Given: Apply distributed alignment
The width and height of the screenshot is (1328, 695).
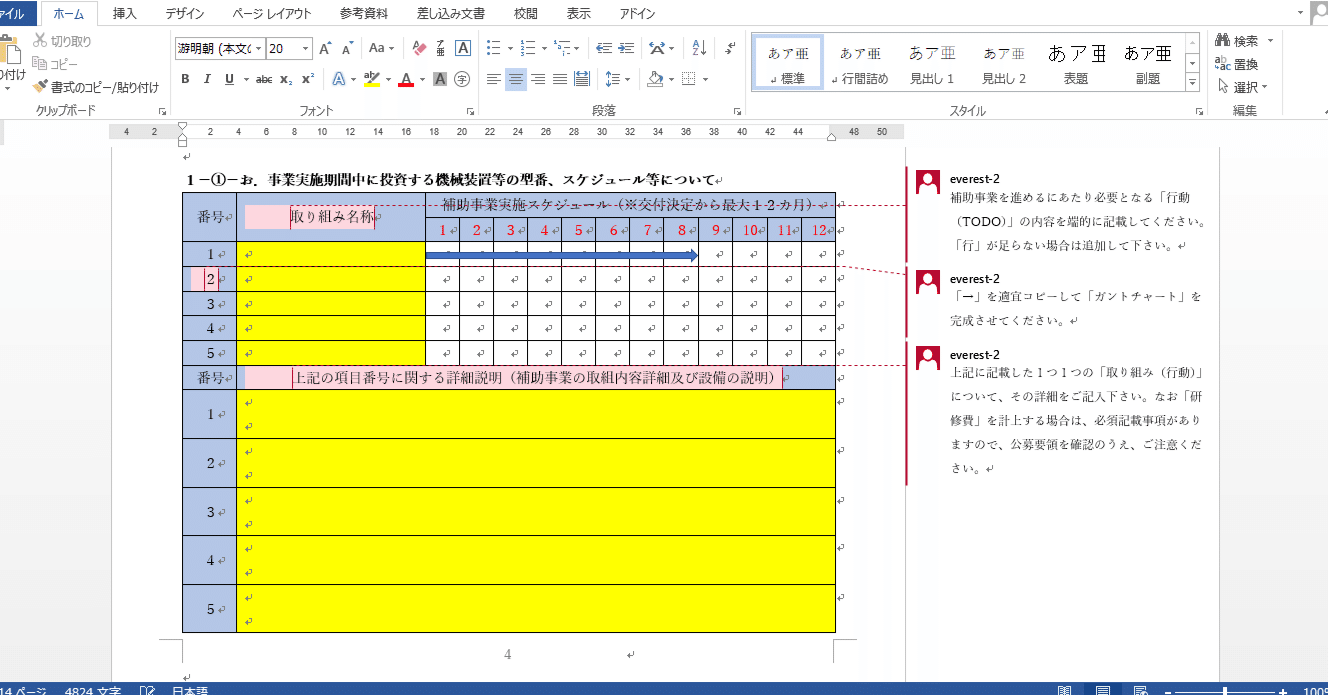Looking at the screenshot, I should coord(582,79).
